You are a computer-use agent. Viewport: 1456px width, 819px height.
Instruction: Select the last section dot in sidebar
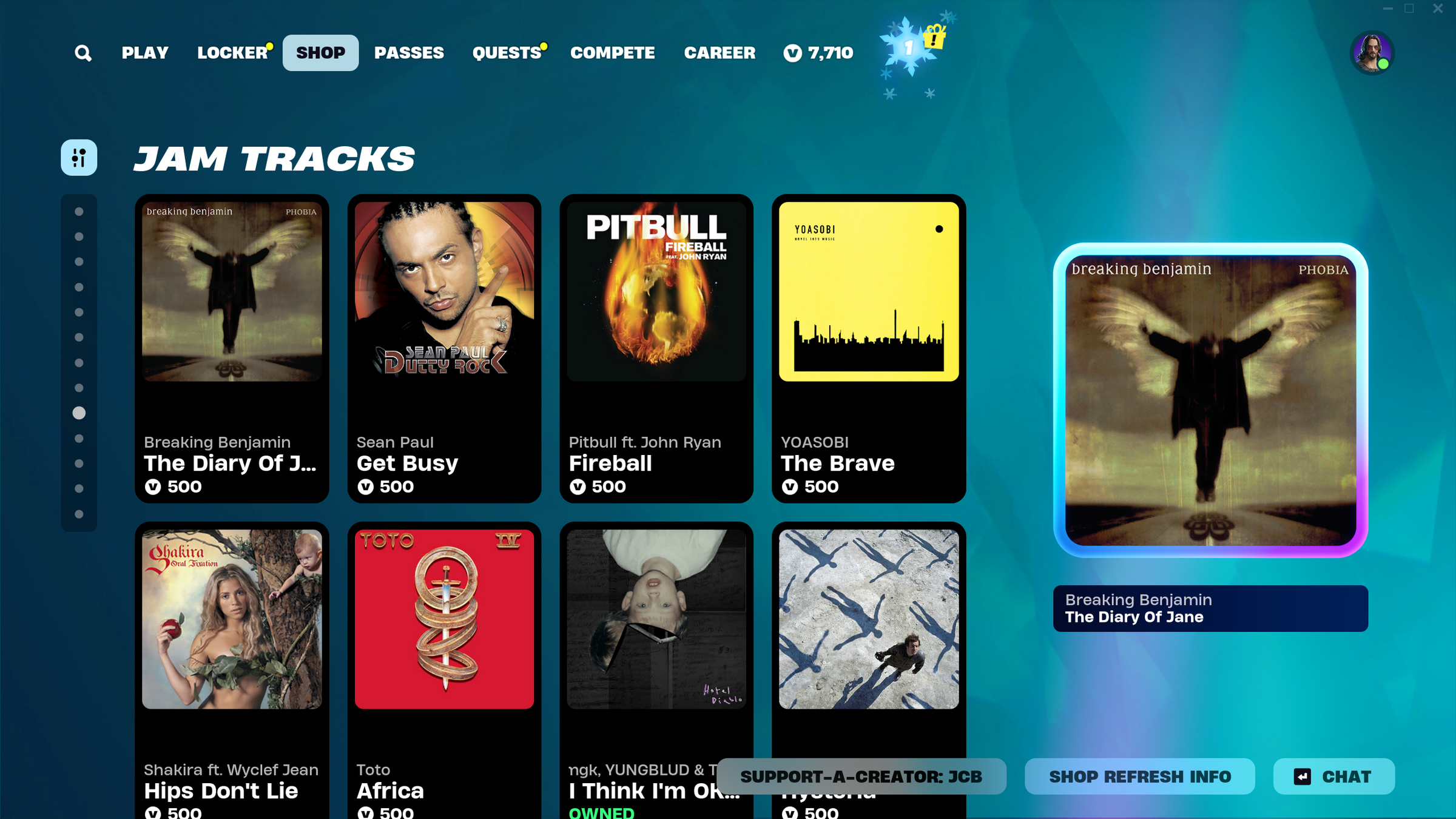tap(79, 514)
